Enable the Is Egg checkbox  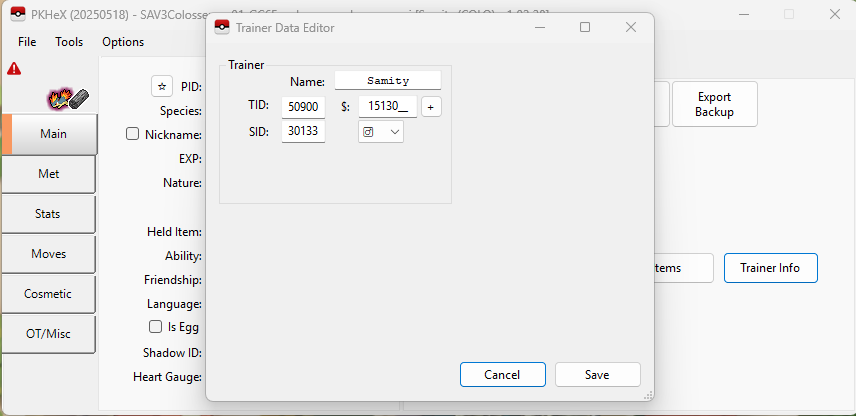155,327
